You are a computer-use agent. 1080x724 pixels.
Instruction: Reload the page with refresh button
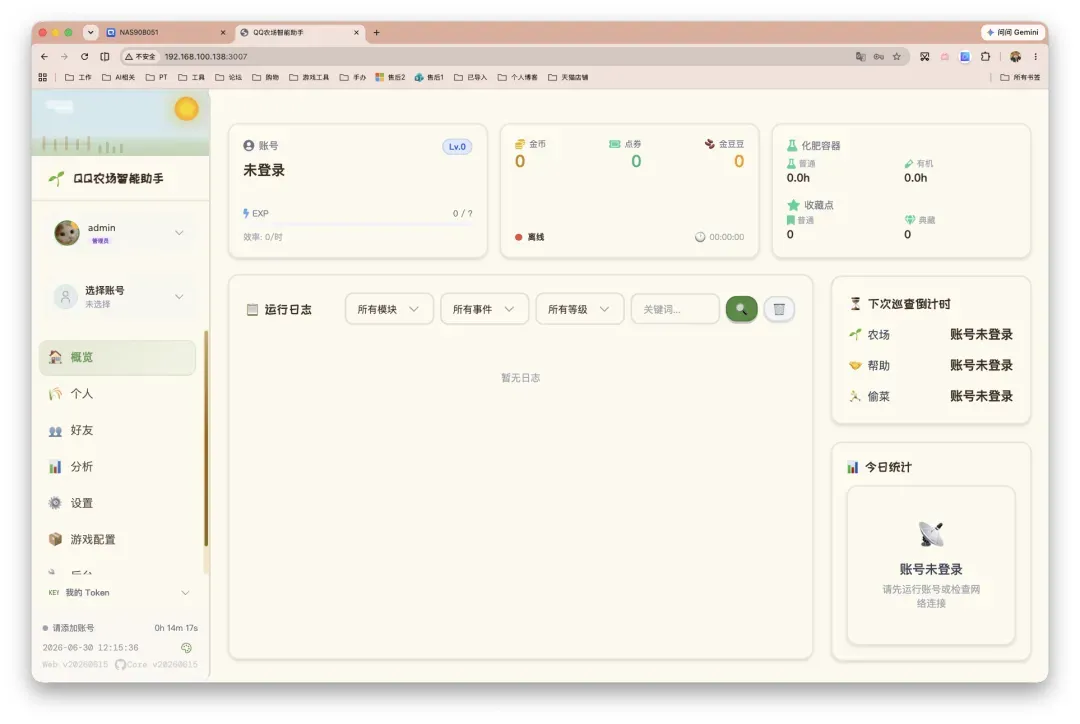84,56
